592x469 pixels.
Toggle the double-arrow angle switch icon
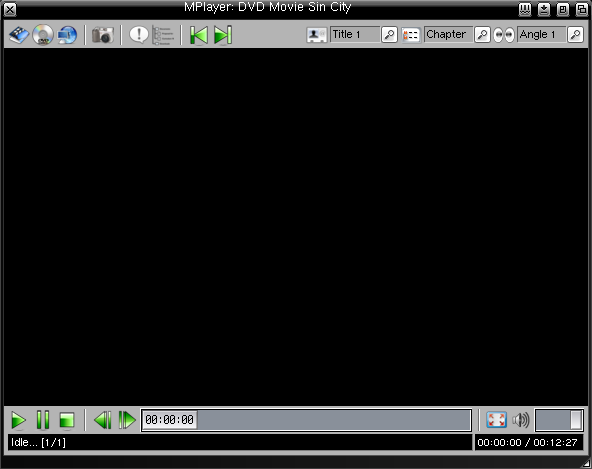[504, 35]
